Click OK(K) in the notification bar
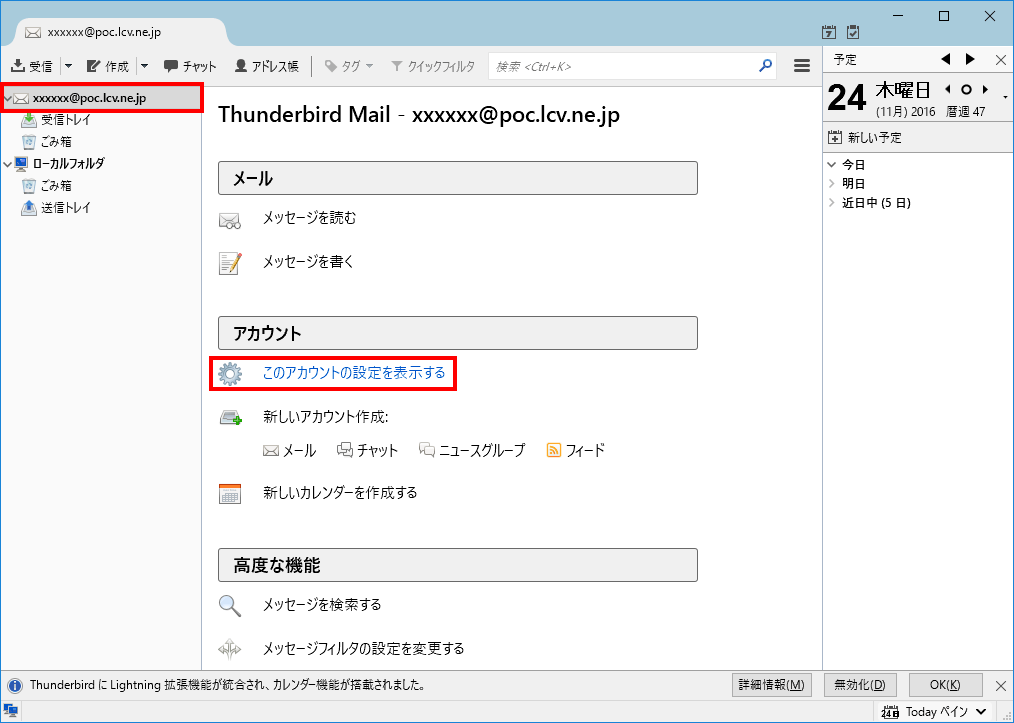This screenshot has width=1014, height=723. pos(945,685)
